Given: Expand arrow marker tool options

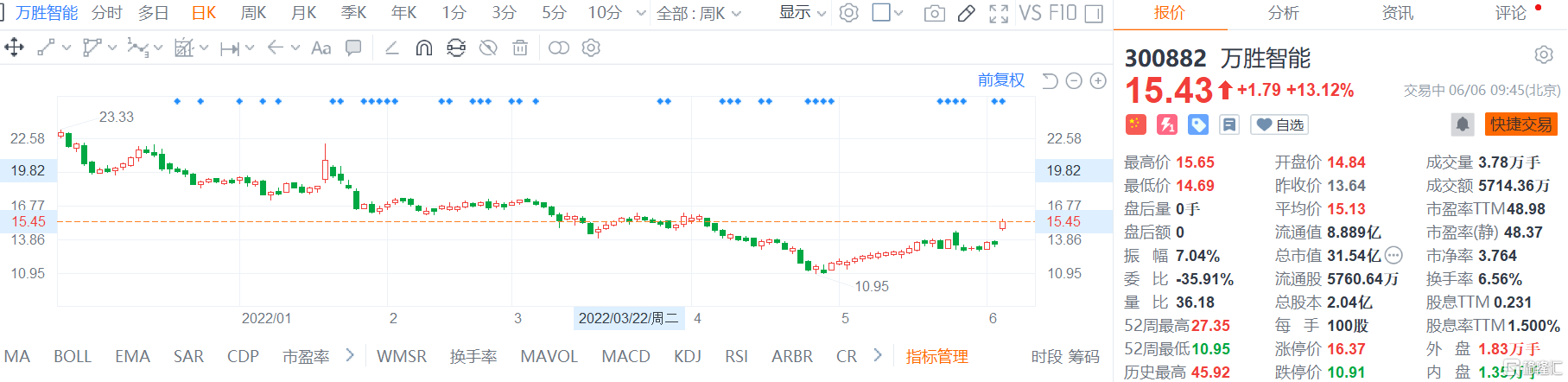Looking at the screenshot, I should [x=295, y=48].
